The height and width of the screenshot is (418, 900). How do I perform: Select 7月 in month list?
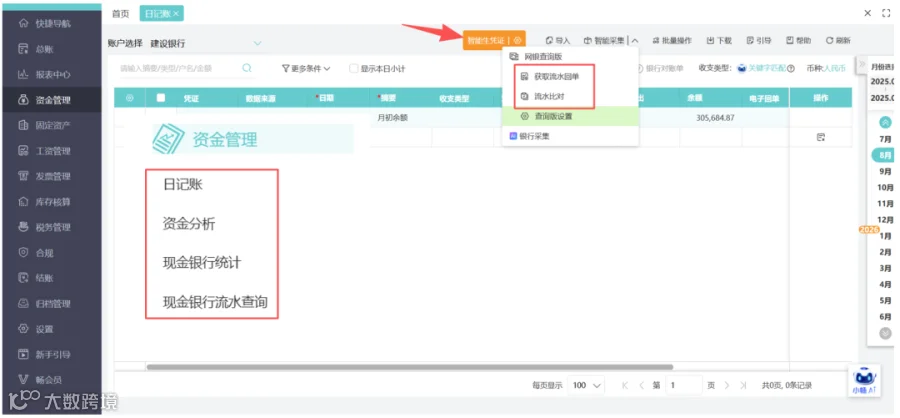tap(886, 139)
